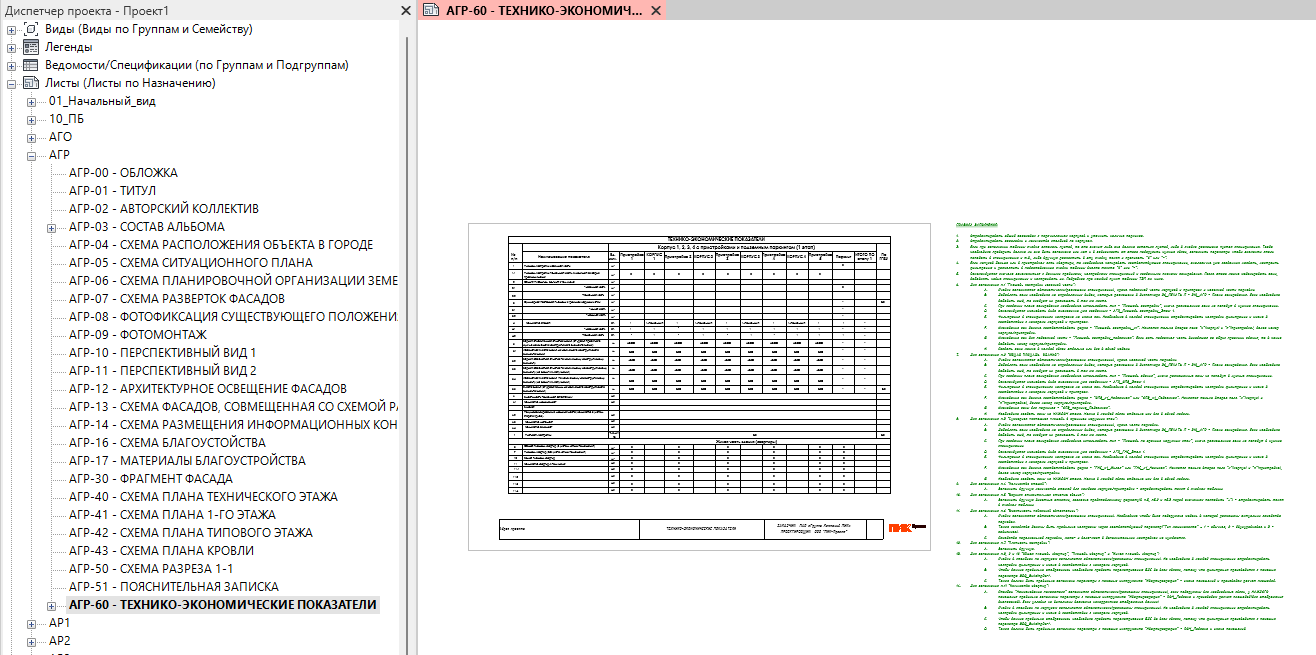
Task: Expand the АГР-60 sheet node
Action: tap(52, 605)
